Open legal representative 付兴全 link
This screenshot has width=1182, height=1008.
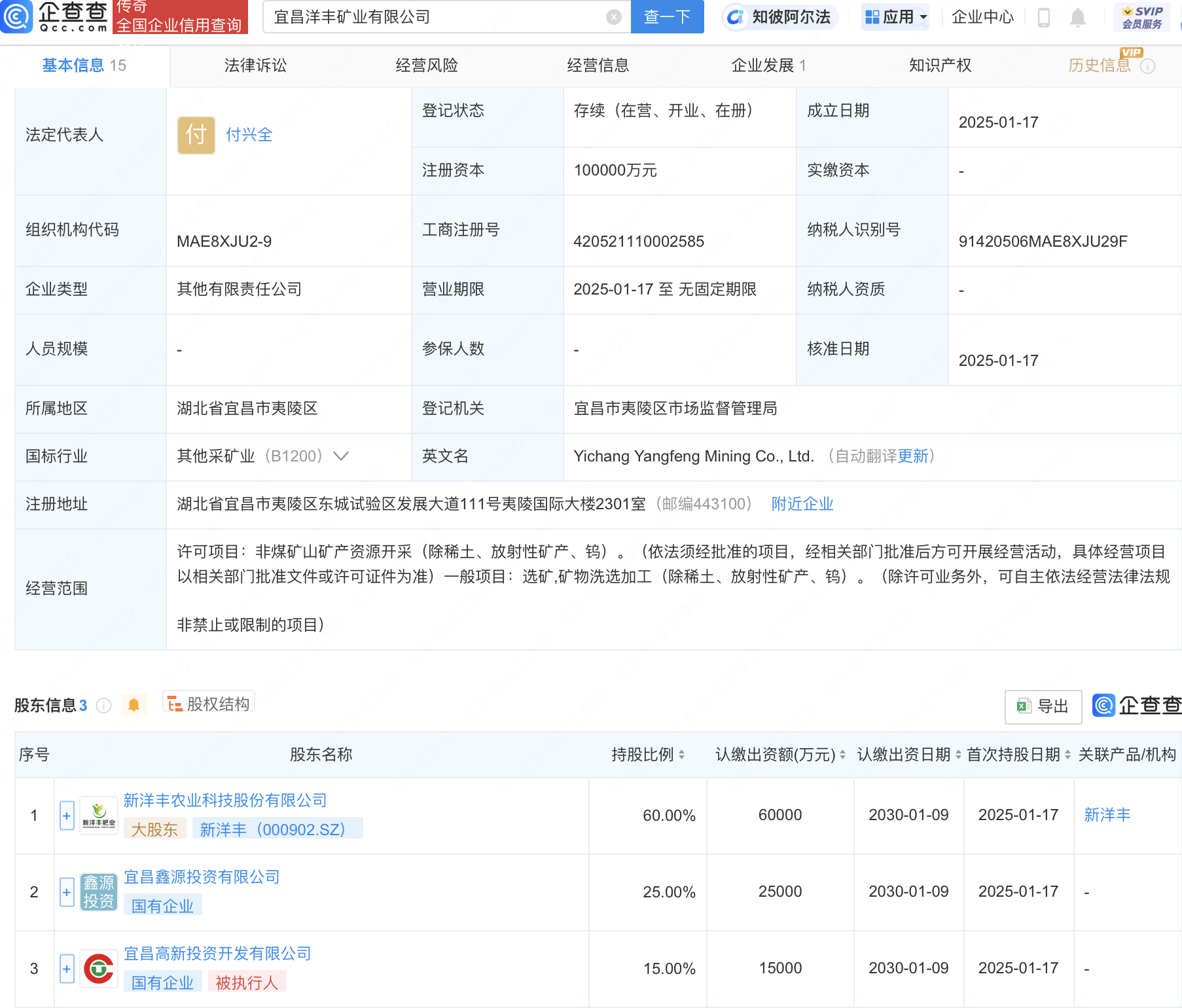[249, 135]
